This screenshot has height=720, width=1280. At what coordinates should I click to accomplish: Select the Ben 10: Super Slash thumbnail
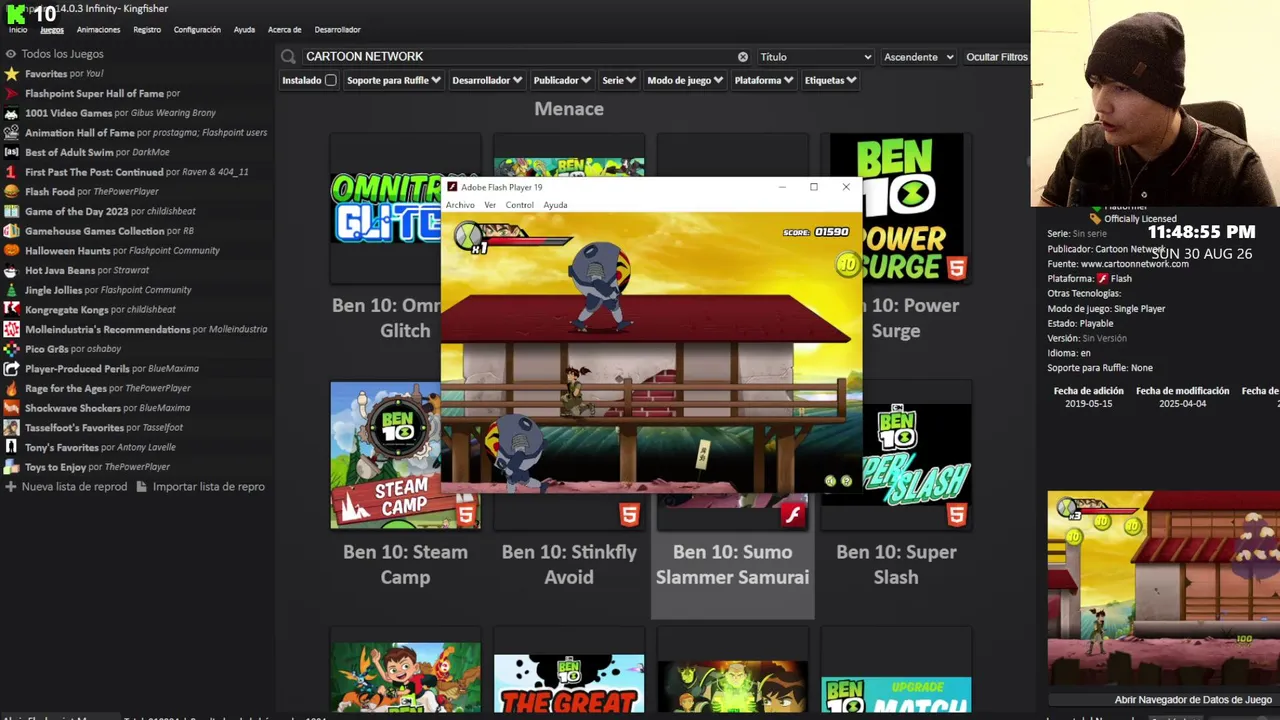point(896,455)
